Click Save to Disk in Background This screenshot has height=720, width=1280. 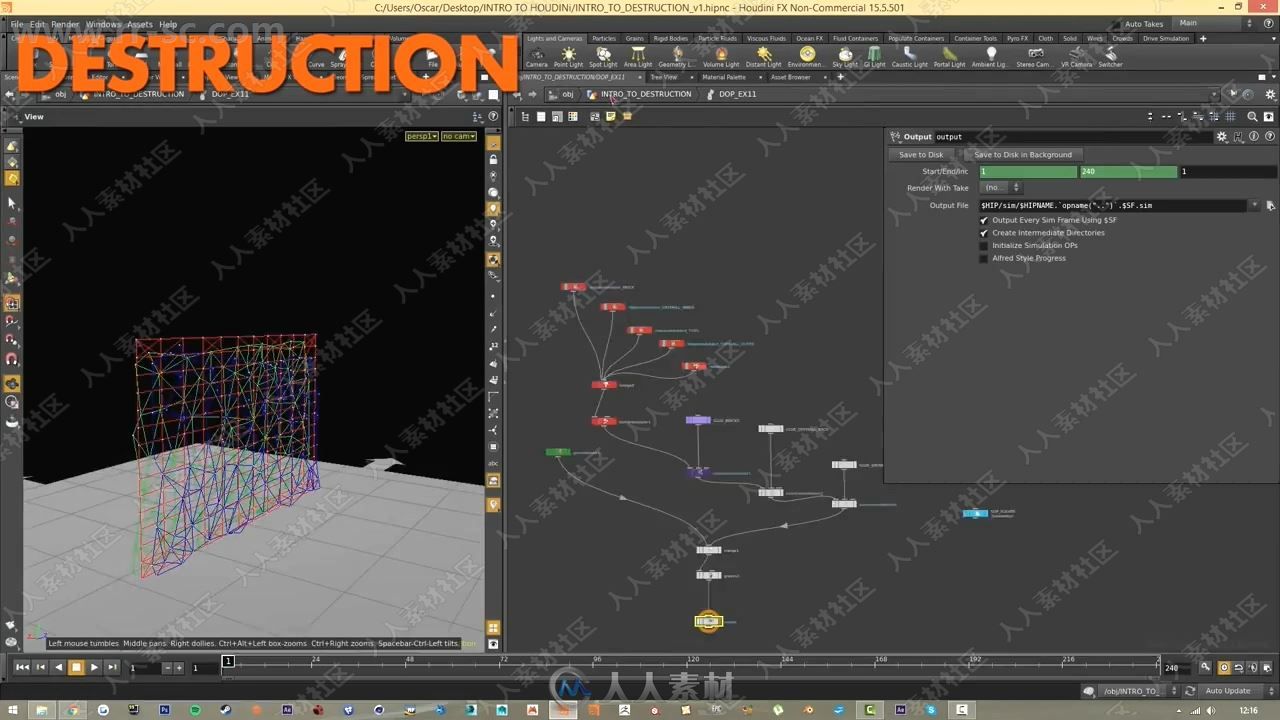point(1022,155)
